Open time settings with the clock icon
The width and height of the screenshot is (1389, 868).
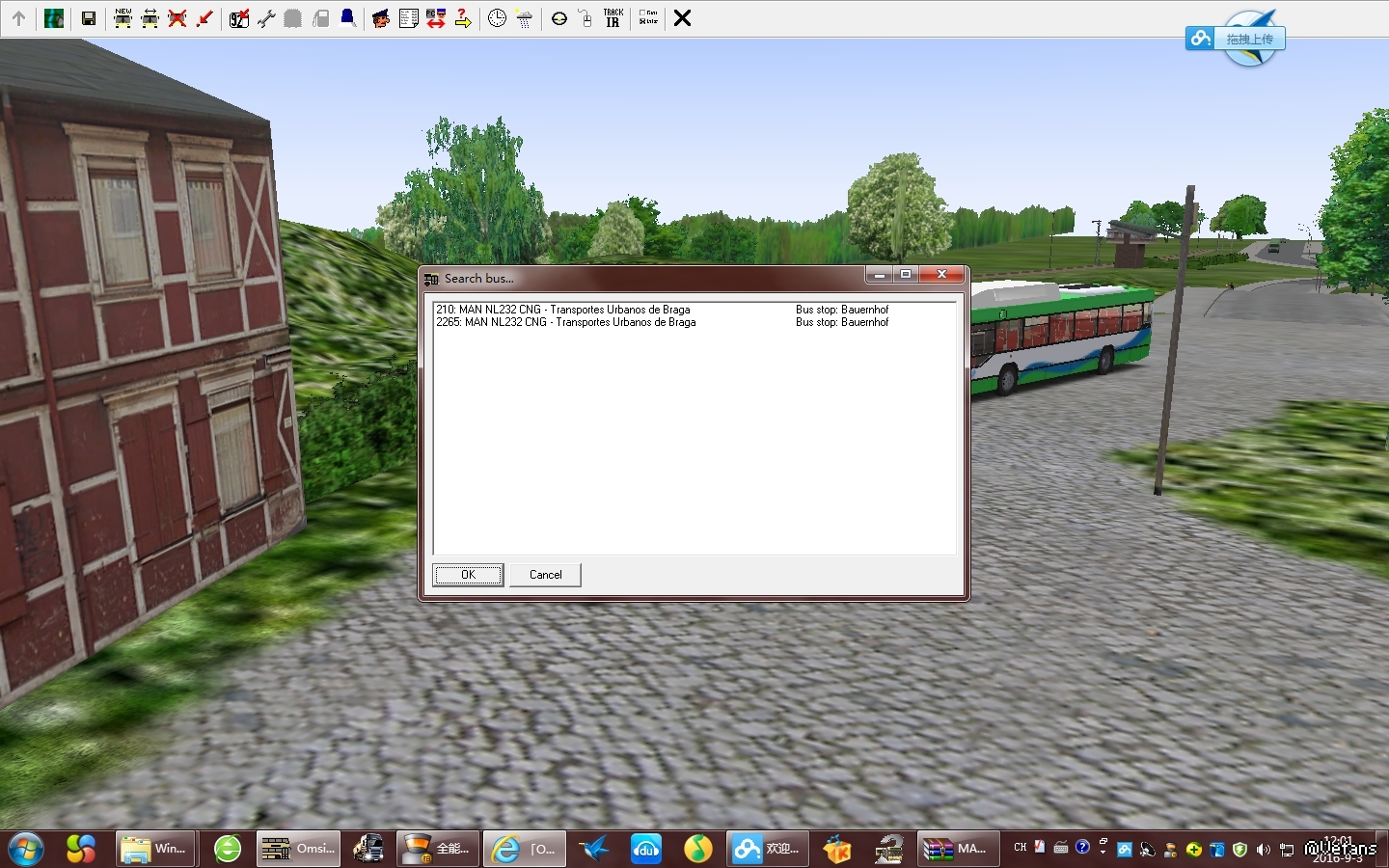coord(497,18)
